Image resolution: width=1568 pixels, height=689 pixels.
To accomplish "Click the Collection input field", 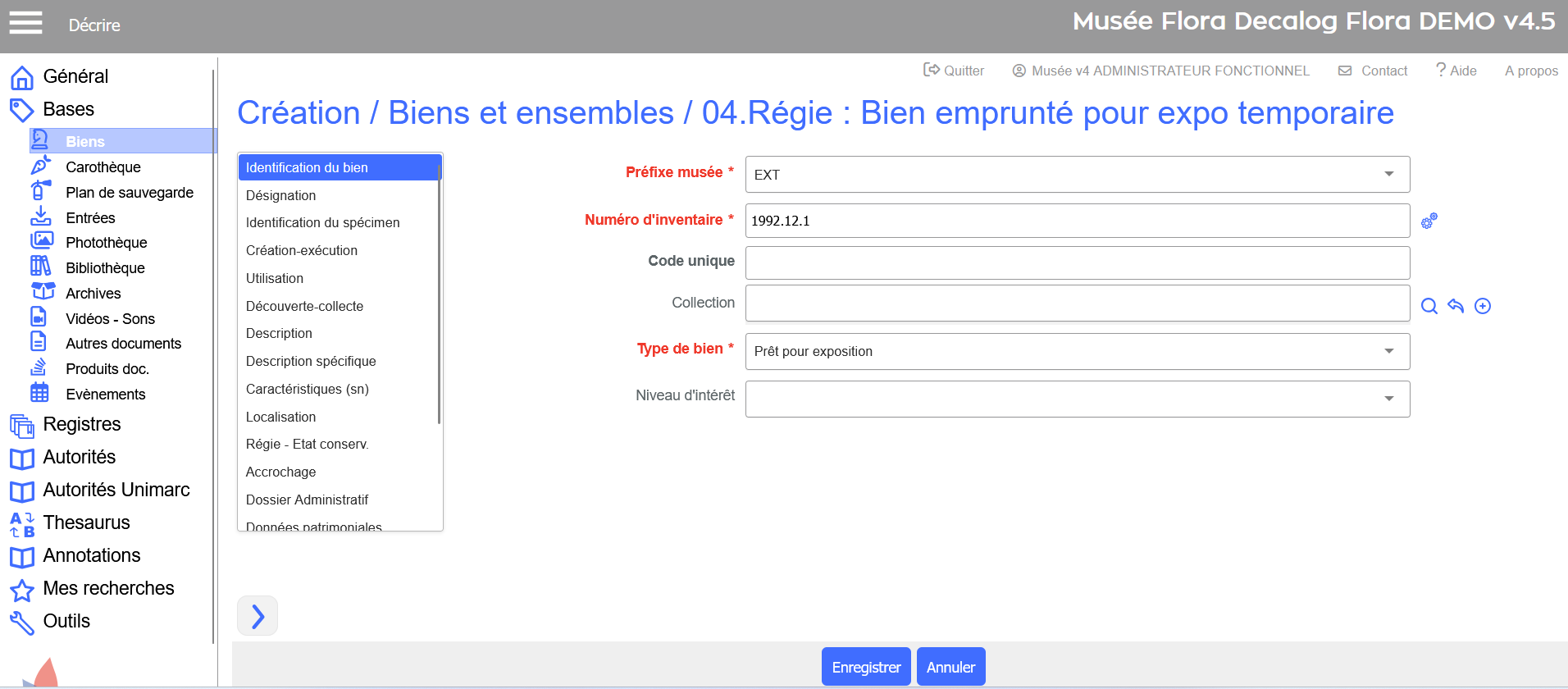I will 1078,303.
